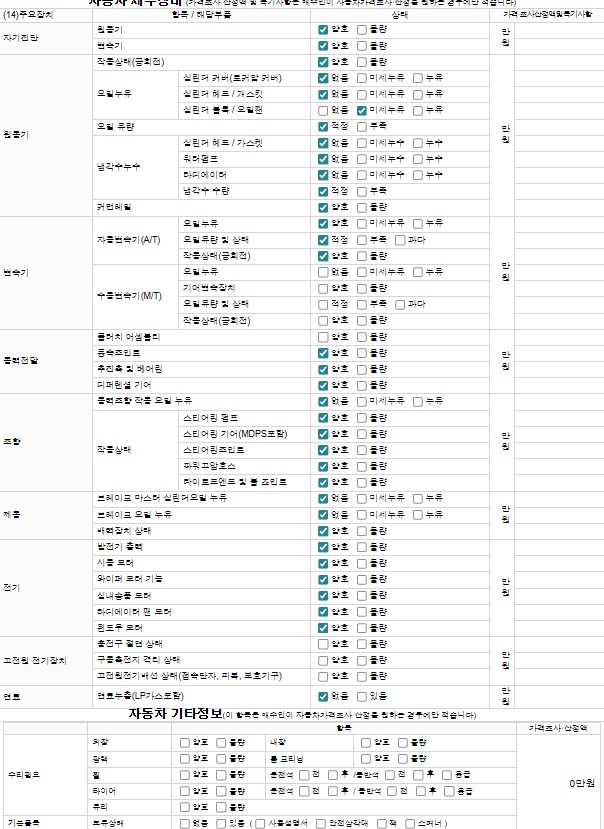Tick 불량 for 배력장치 상태
Image resolution: width=604 pixels, height=829 pixels.
tap(362, 531)
